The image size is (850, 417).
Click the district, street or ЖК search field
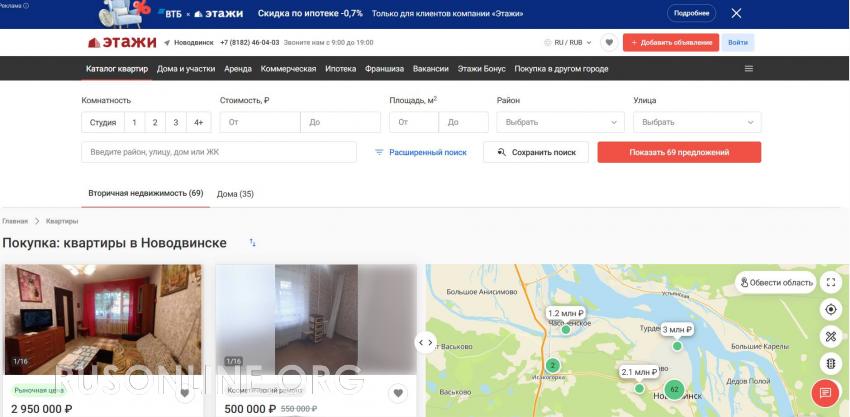[x=219, y=152]
